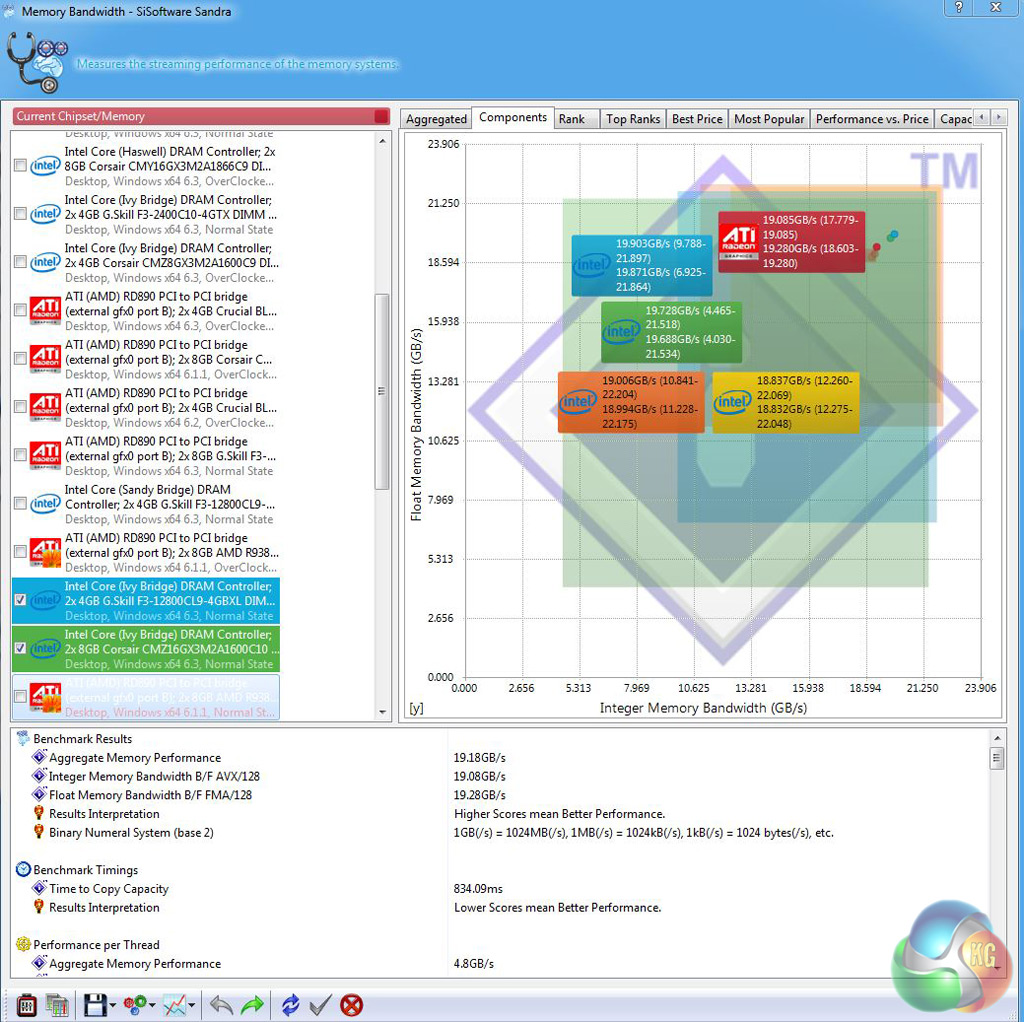This screenshot has height=1022, width=1024.
Task: Open the Most Popular tab
Action: [769, 119]
